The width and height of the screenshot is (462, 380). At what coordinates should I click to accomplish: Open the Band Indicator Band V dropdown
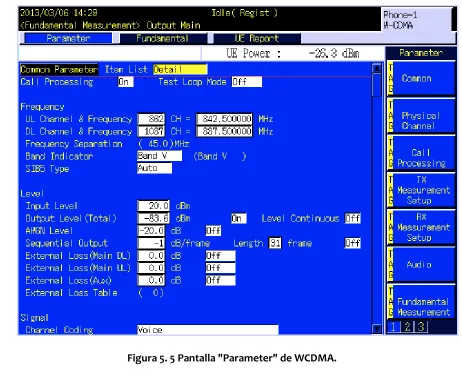(159, 156)
